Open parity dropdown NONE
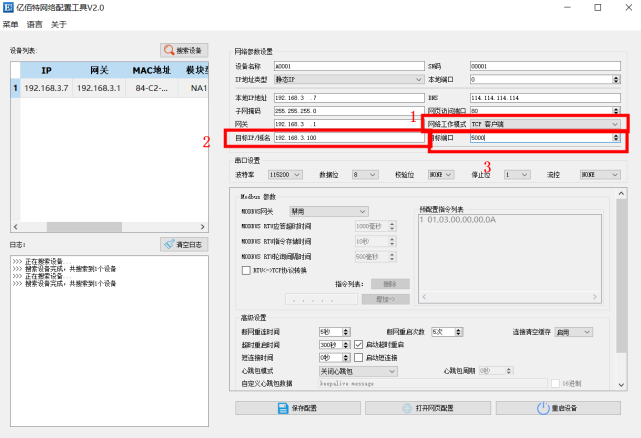The height and width of the screenshot is (438, 641). click(x=441, y=175)
